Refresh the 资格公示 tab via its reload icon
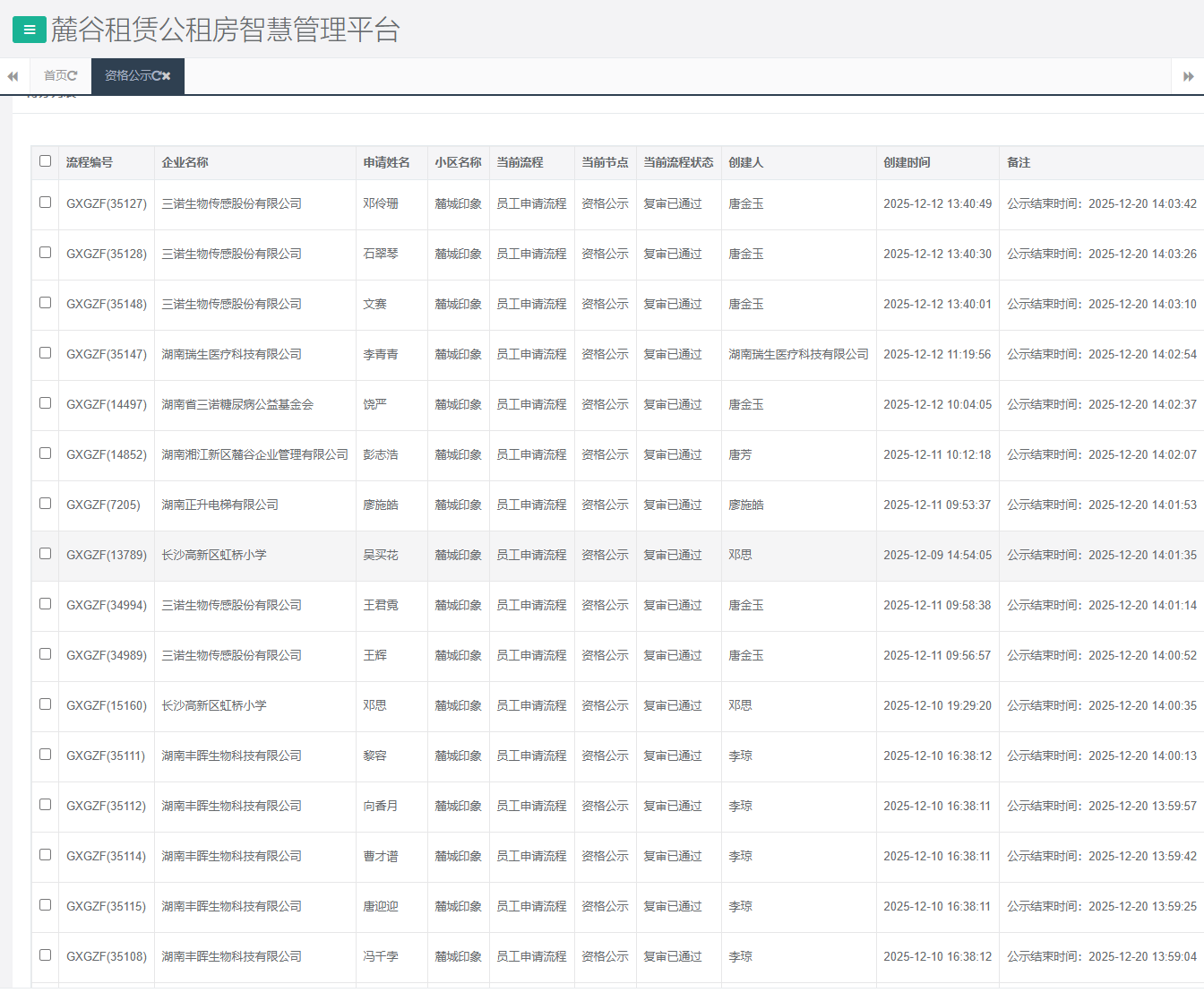The image size is (1204, 993). [156, 76]
